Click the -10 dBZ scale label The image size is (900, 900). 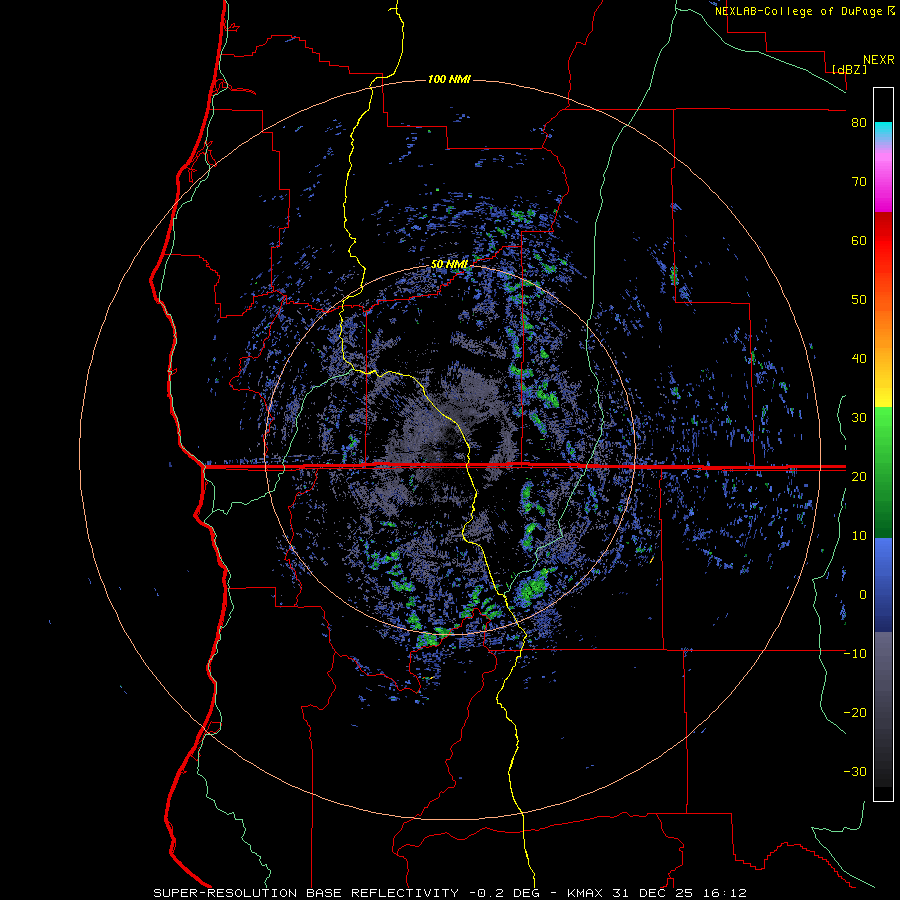coord(855,654)
